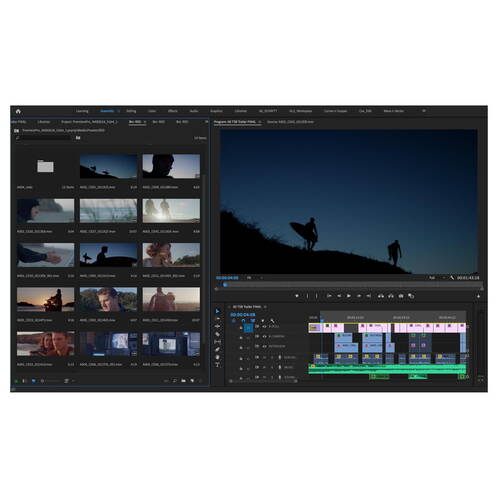Click the Extract button

tap(391, 296)
